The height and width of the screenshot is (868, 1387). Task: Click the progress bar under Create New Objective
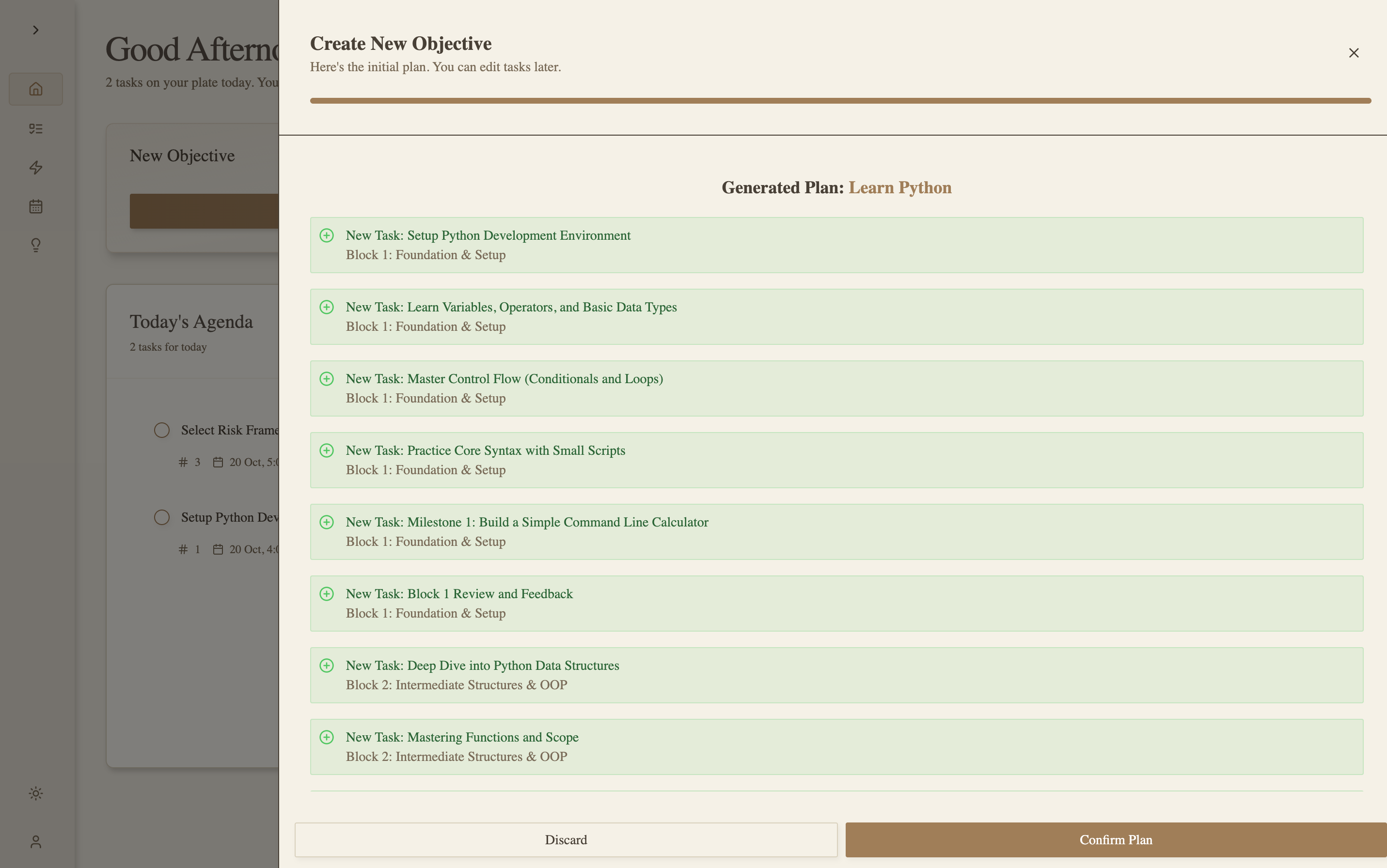click(x=840, y=100)
